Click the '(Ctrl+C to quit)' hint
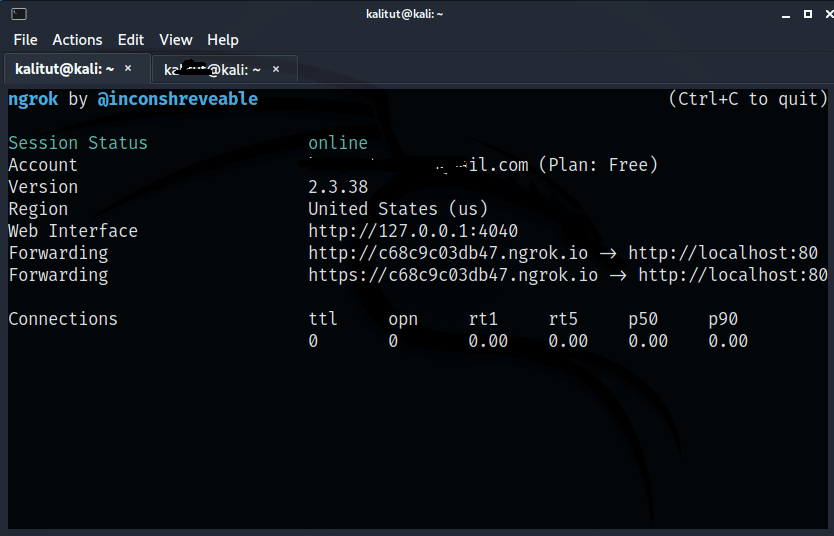This screenshot has width=834, height=536. tap(748, 99)
